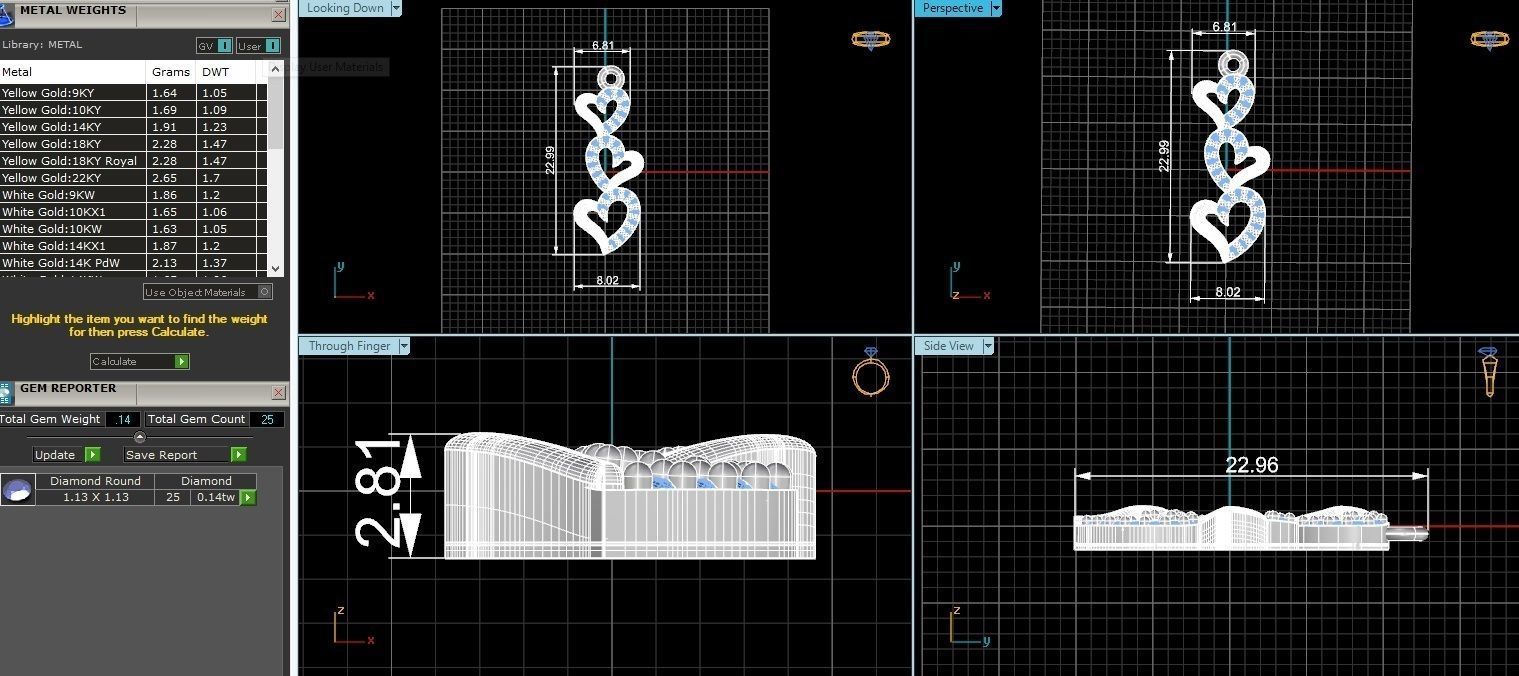
Task: Select the White Gold:10KW row
Action: coord(133,229)
